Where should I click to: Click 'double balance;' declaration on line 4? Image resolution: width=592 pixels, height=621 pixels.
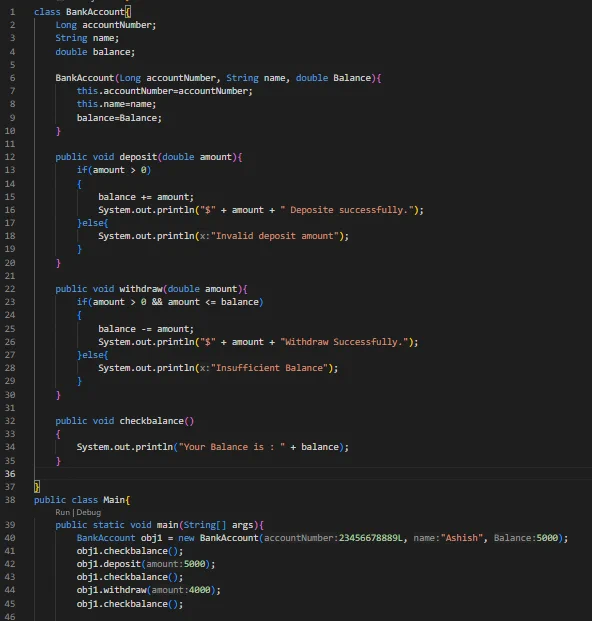coord(95,52)
